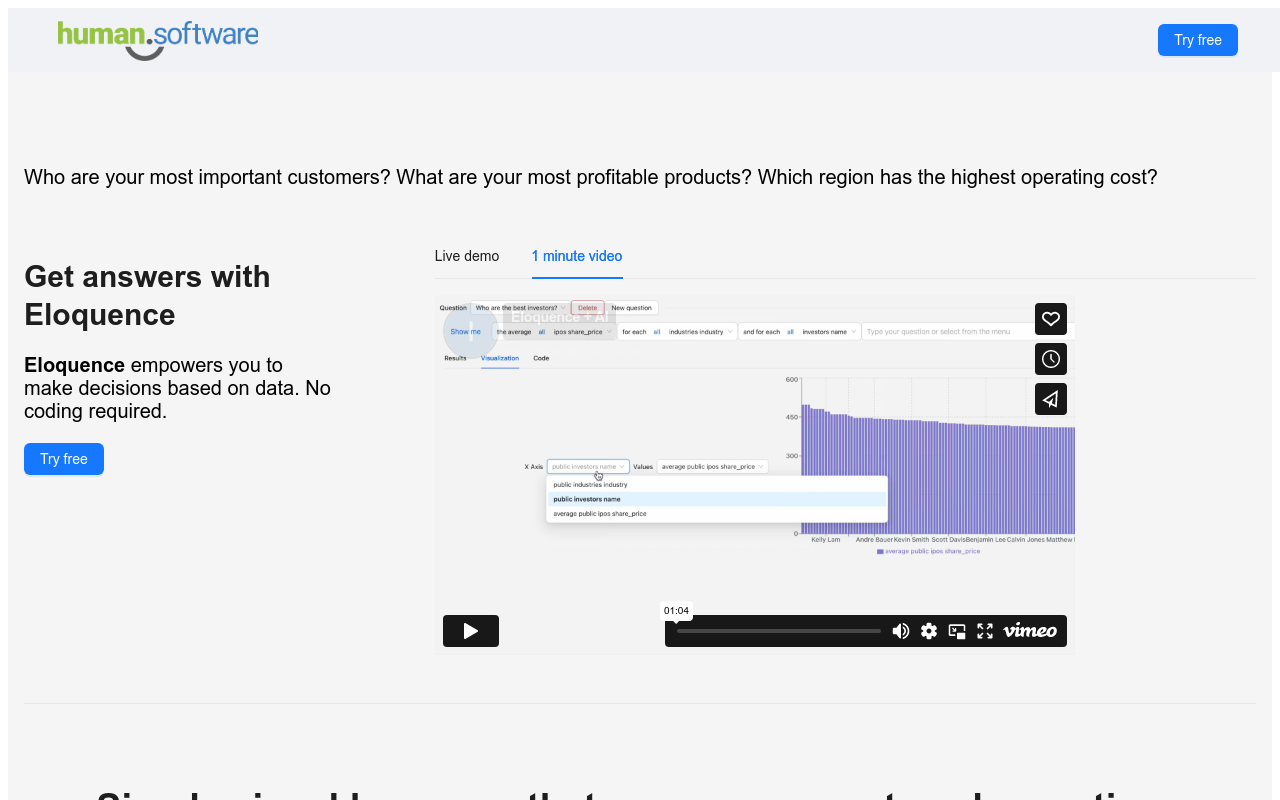Add video to Watch Later clock icon
The image size is (1280, 800).
click(x=1051, y=359)
